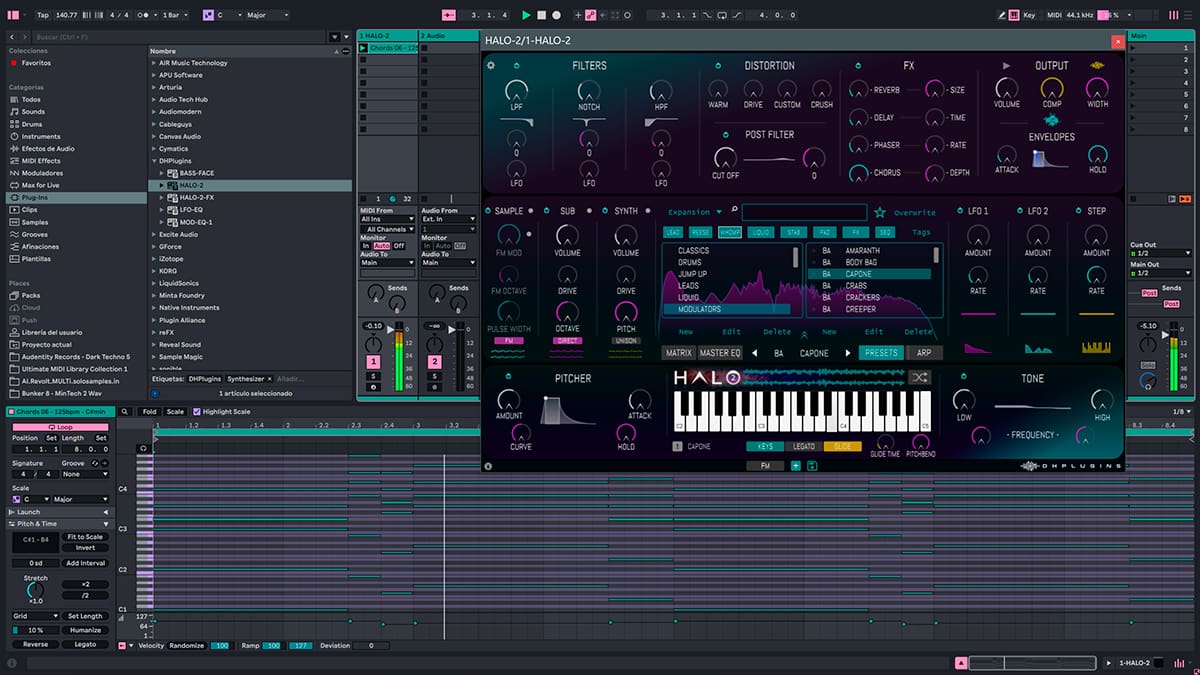
Task: Select the LEAD tag filter
Action: [673, 232]
